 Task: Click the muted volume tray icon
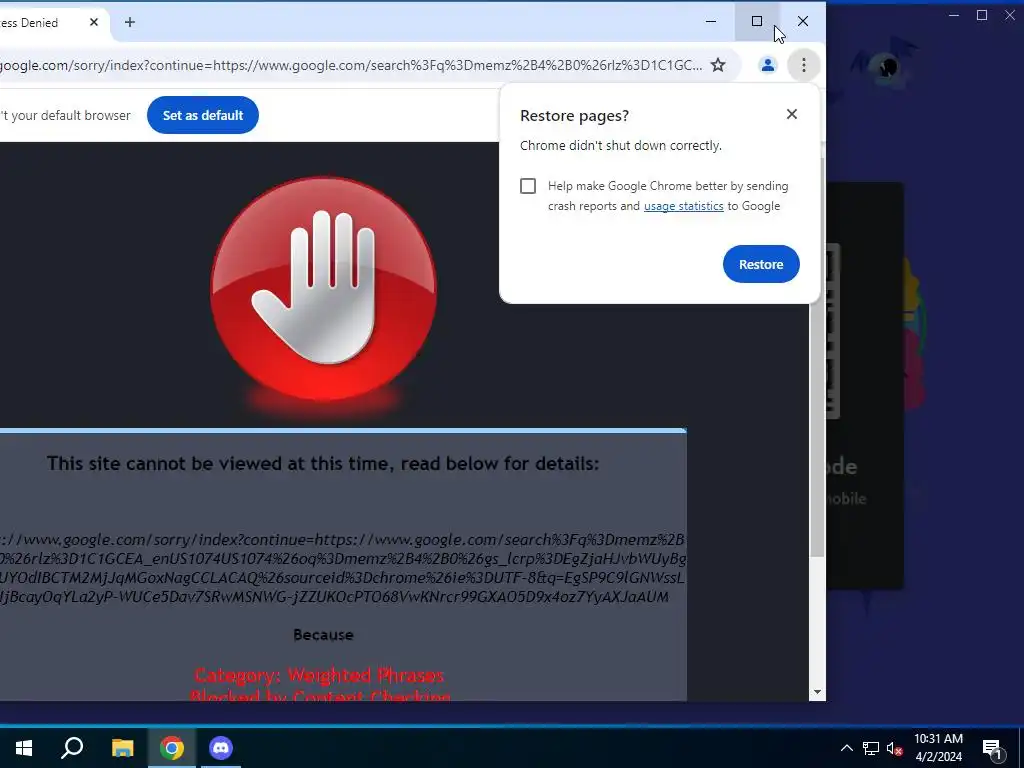[894, 748]
